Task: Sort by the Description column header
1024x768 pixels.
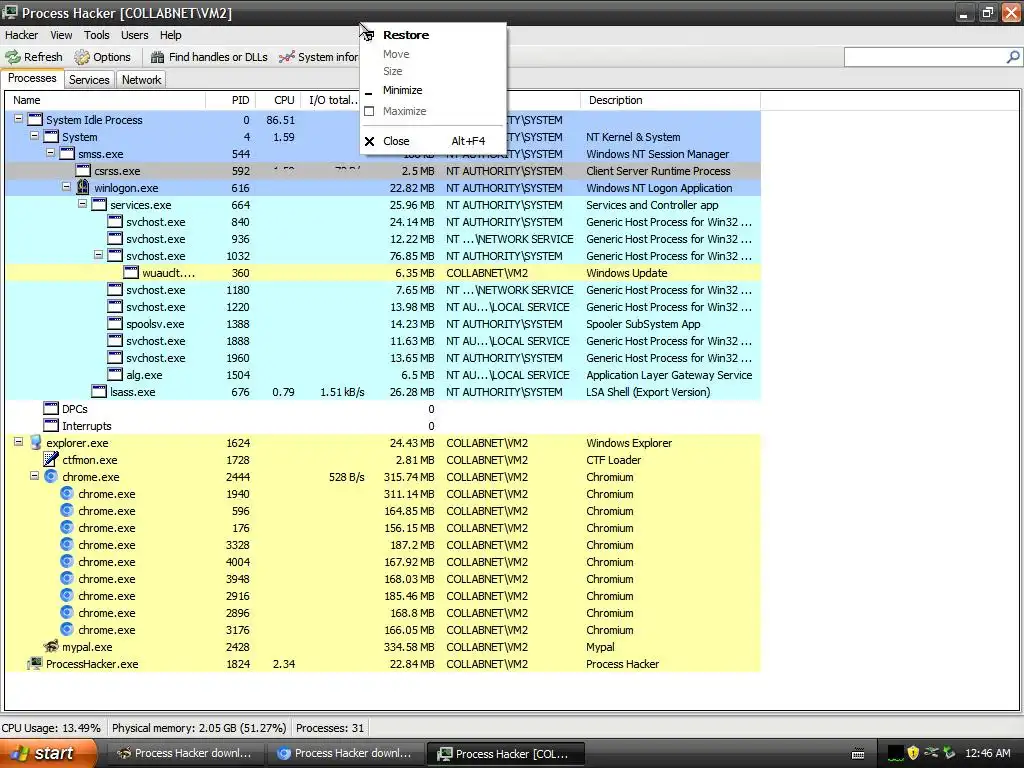Action: 671,100
